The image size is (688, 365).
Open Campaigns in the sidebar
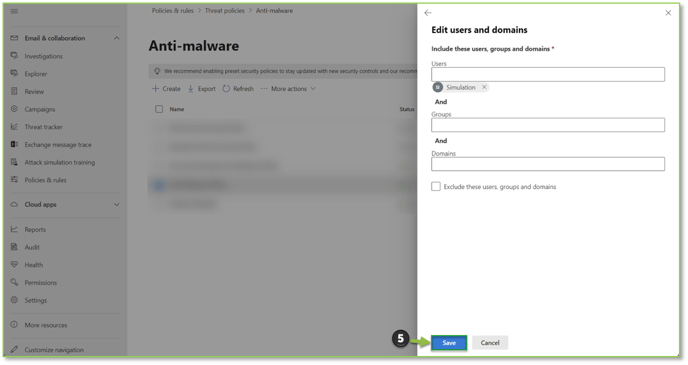(x=40, y=109)
